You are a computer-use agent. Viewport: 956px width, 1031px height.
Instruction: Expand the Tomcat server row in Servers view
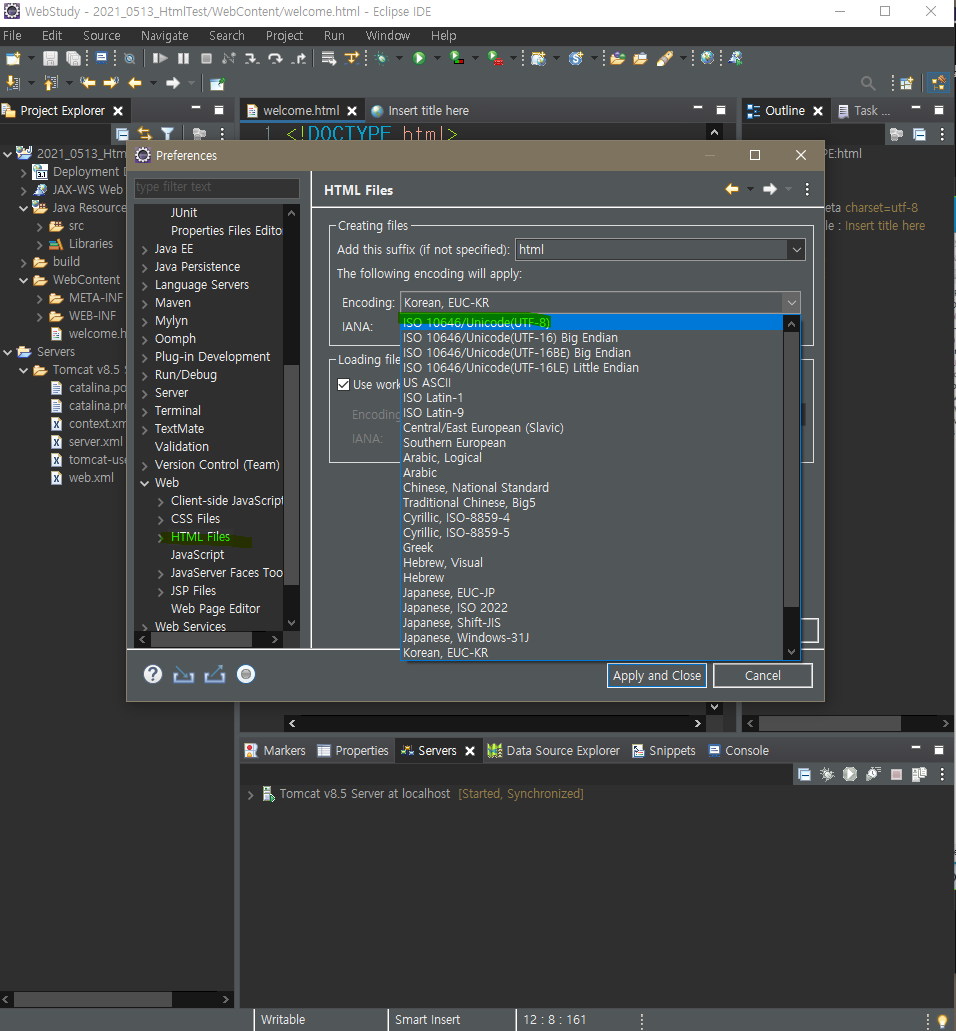click(250, 794)
